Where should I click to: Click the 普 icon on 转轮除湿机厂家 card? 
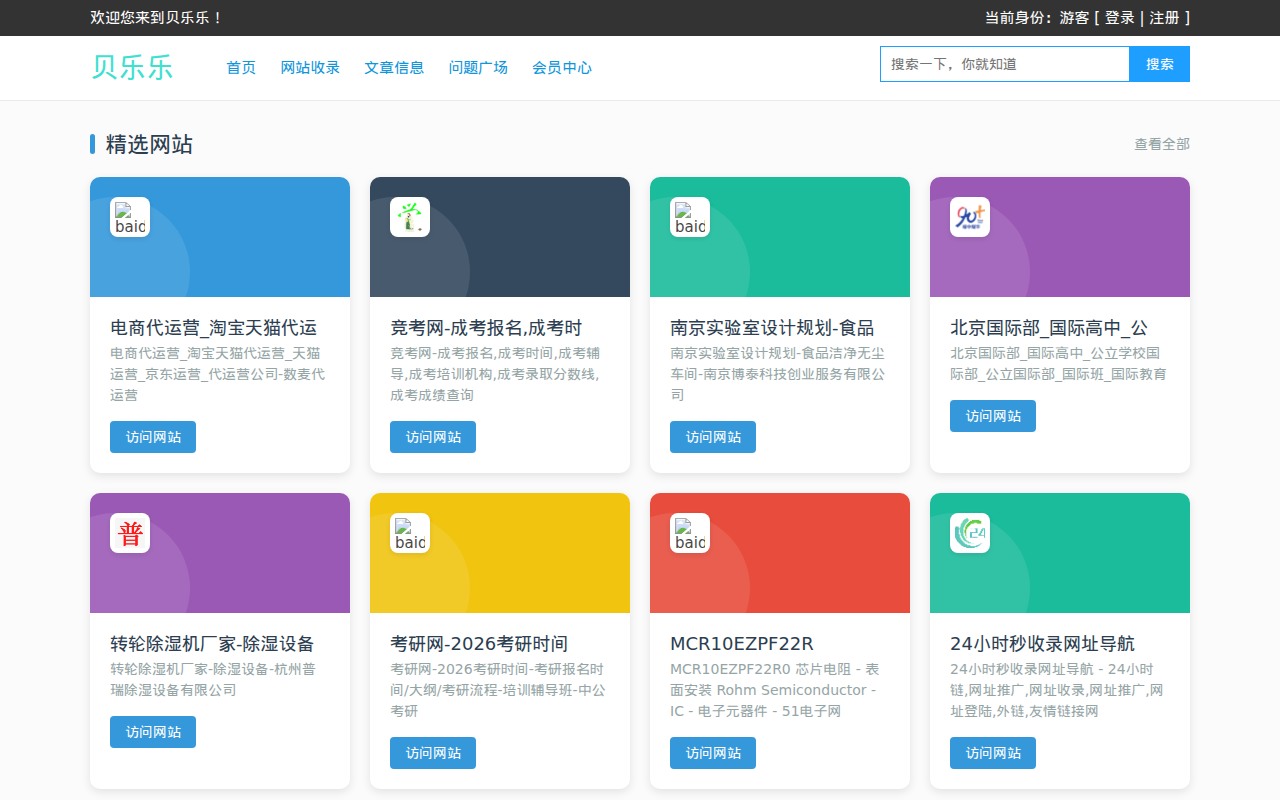129,533
